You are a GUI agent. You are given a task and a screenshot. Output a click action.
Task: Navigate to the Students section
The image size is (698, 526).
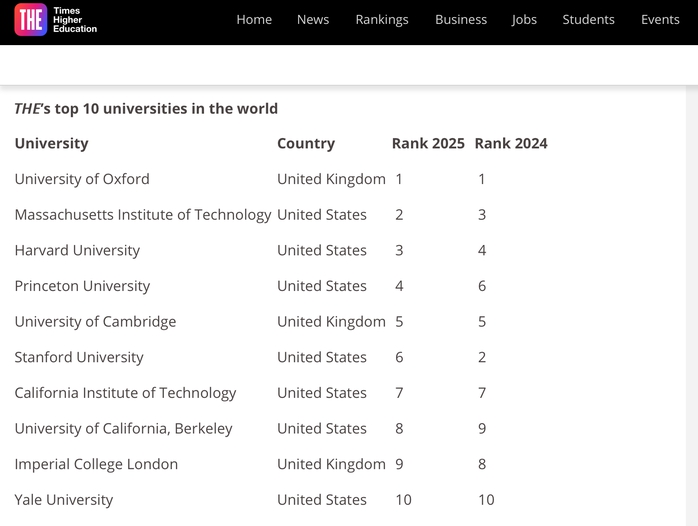(x=588, y=19)
